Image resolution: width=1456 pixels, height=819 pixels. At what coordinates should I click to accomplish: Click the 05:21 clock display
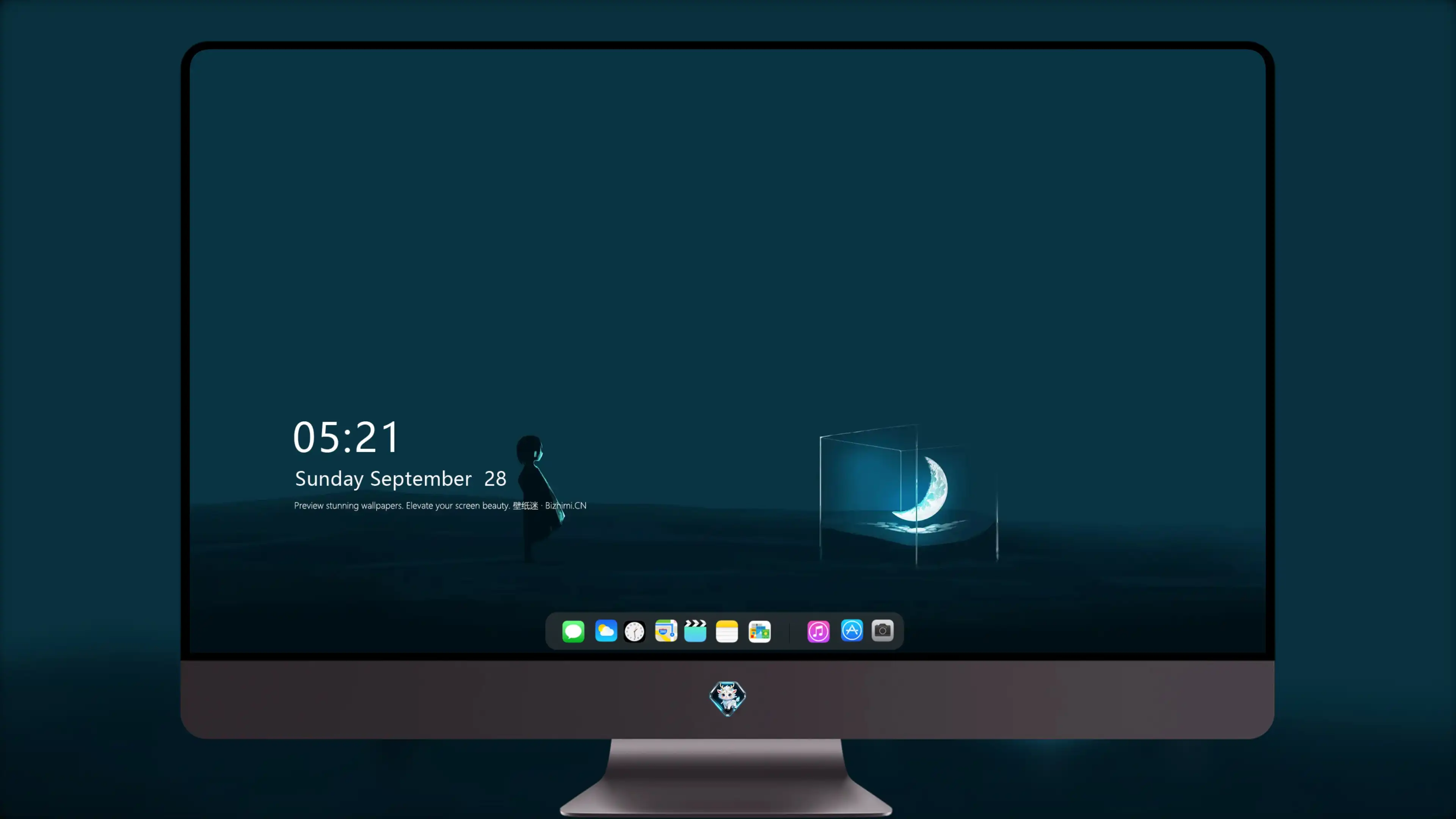coord(346,437)
